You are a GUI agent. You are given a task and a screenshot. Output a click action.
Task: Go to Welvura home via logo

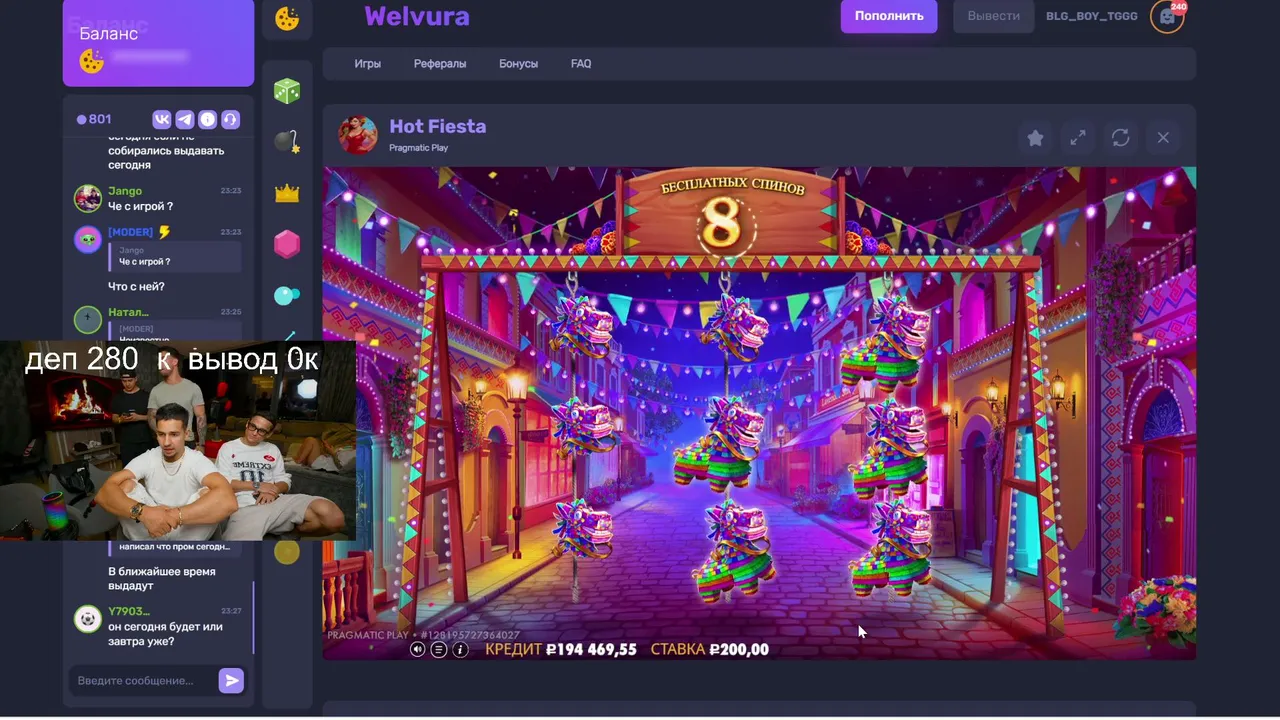pos(417,16)
